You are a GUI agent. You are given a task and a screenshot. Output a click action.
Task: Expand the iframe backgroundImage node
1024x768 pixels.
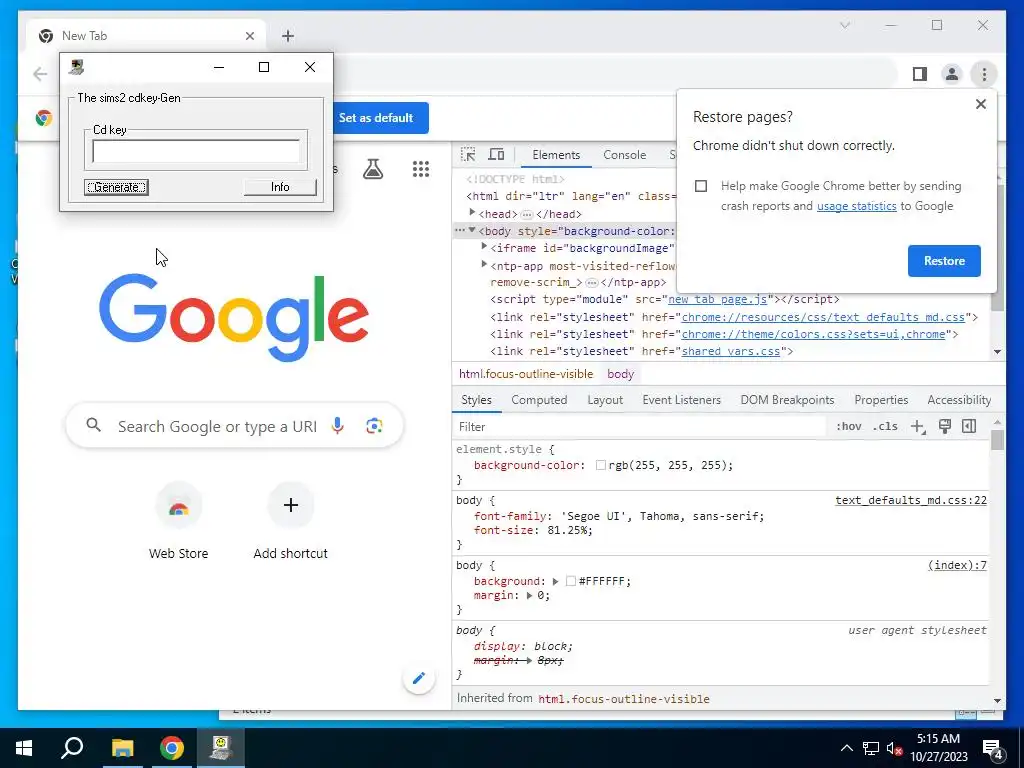(484, 248)
